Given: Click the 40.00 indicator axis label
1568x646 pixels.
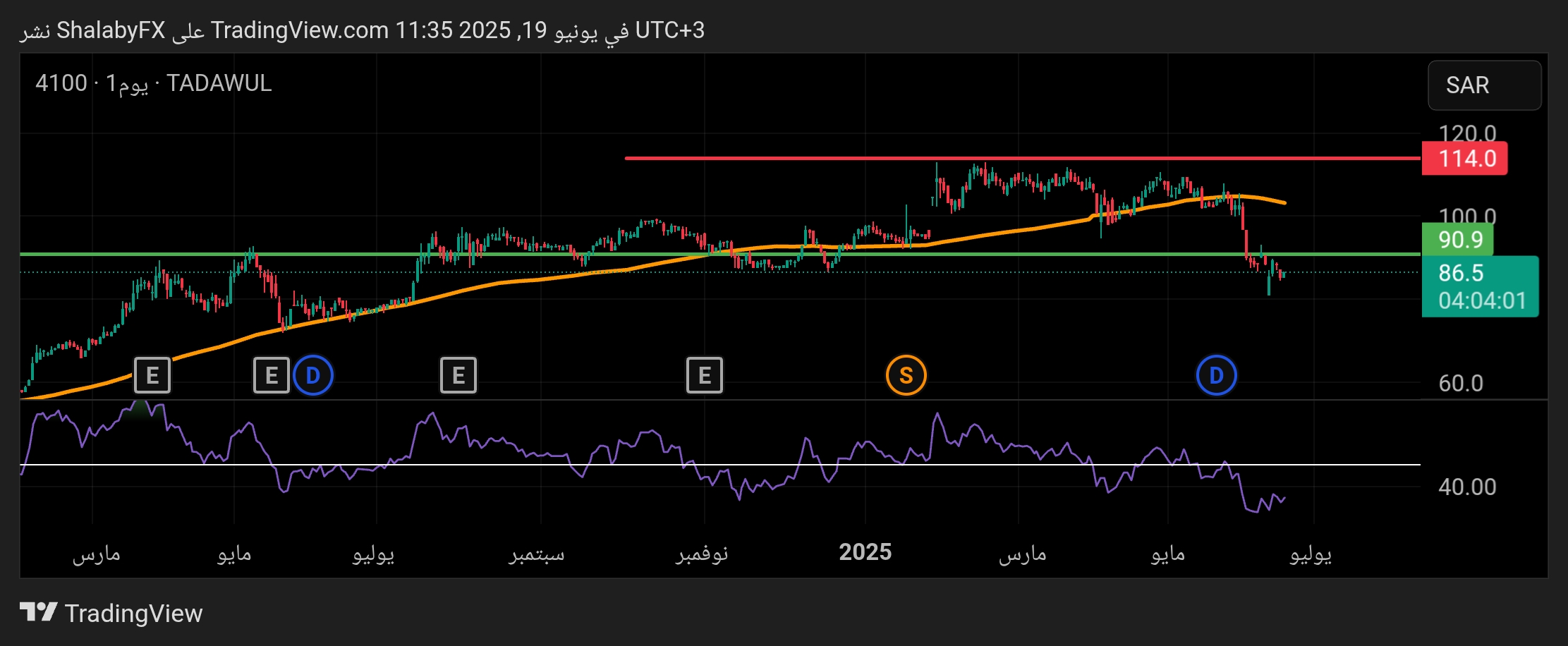Looking at the screenshot, I should click(x=1467, y=487).
